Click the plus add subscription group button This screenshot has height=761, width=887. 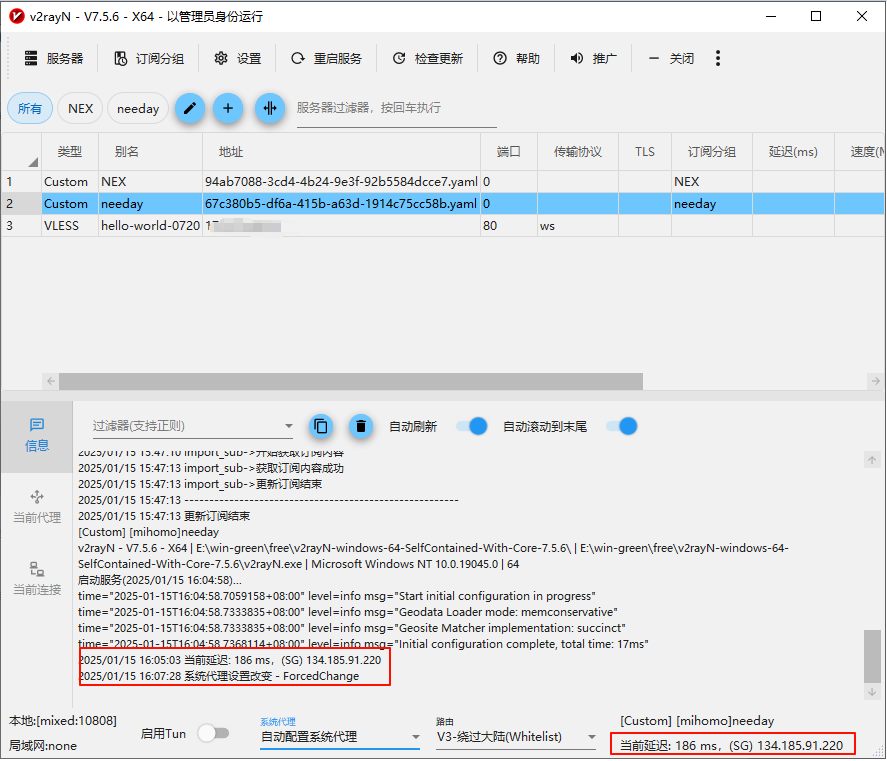(x=228, y=108)
